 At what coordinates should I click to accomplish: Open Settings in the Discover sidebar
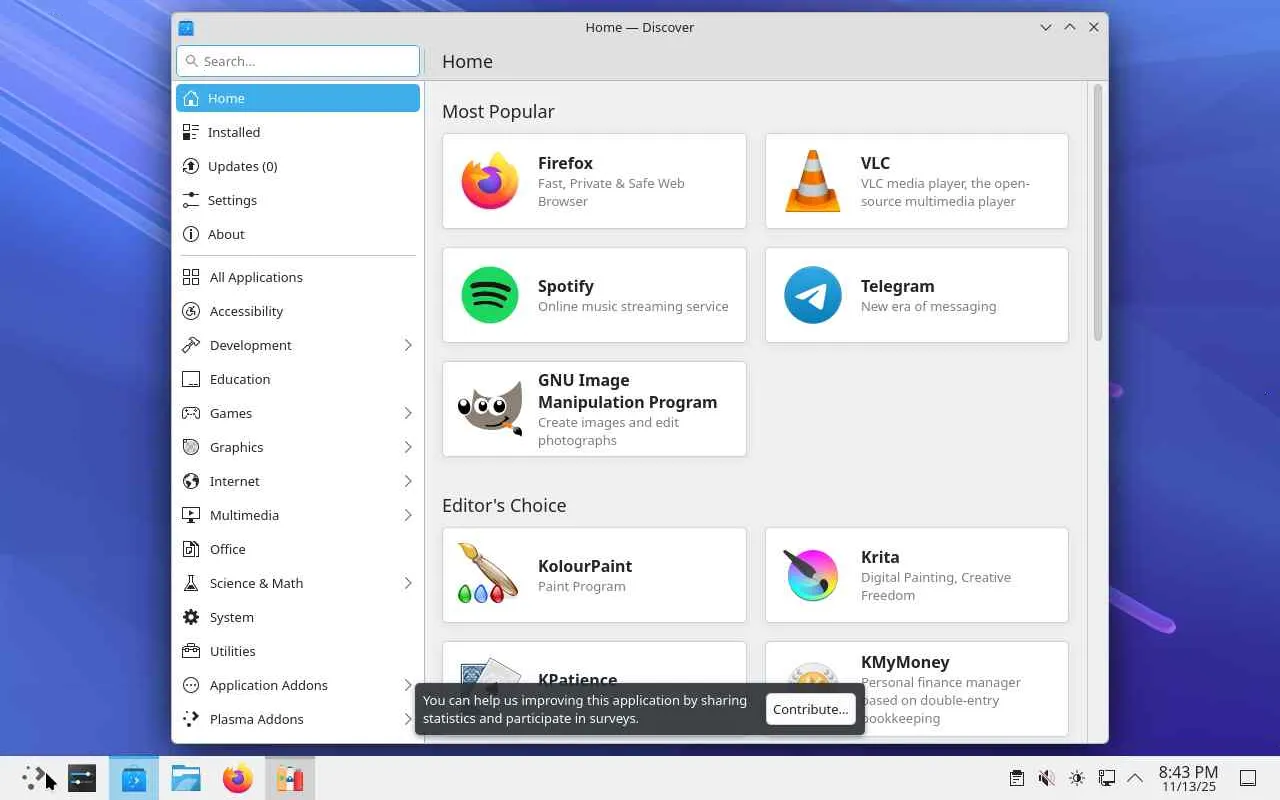tap(298, 200)
